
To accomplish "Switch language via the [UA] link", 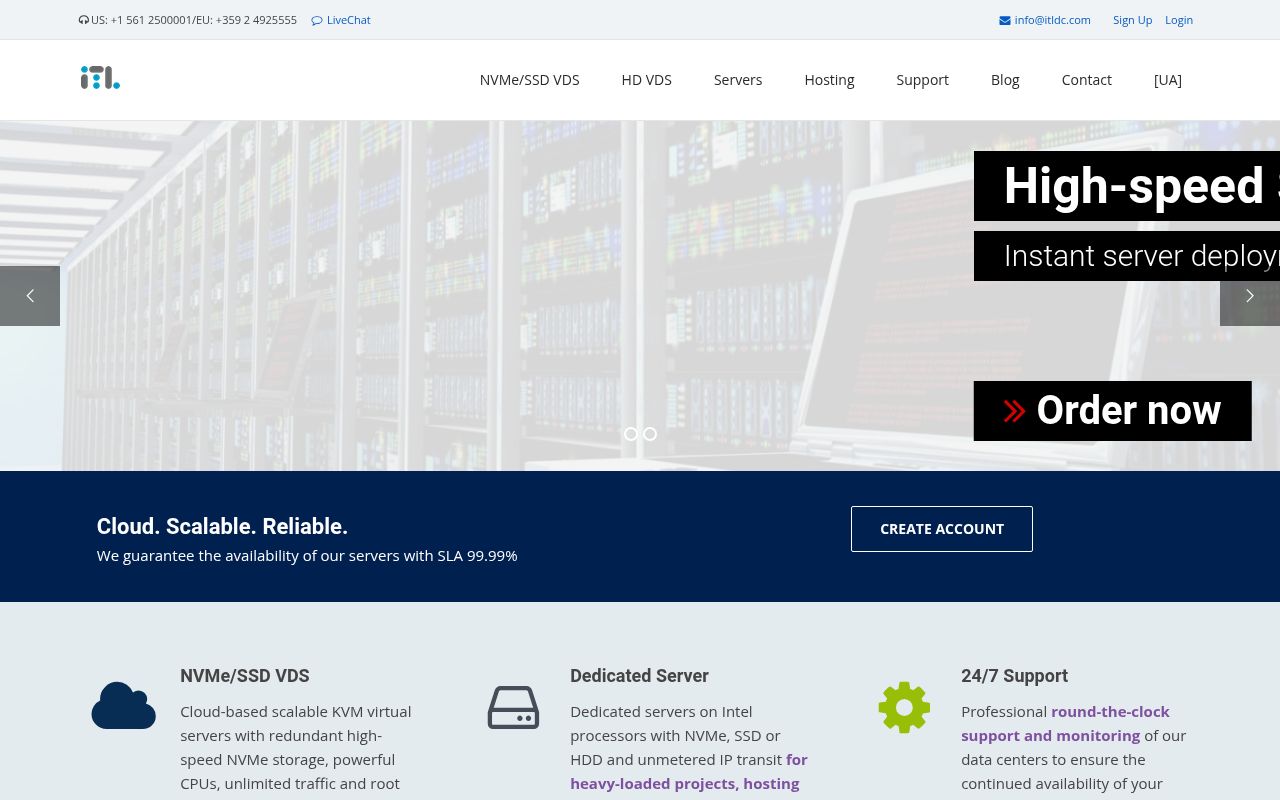I will (1167, 80).
